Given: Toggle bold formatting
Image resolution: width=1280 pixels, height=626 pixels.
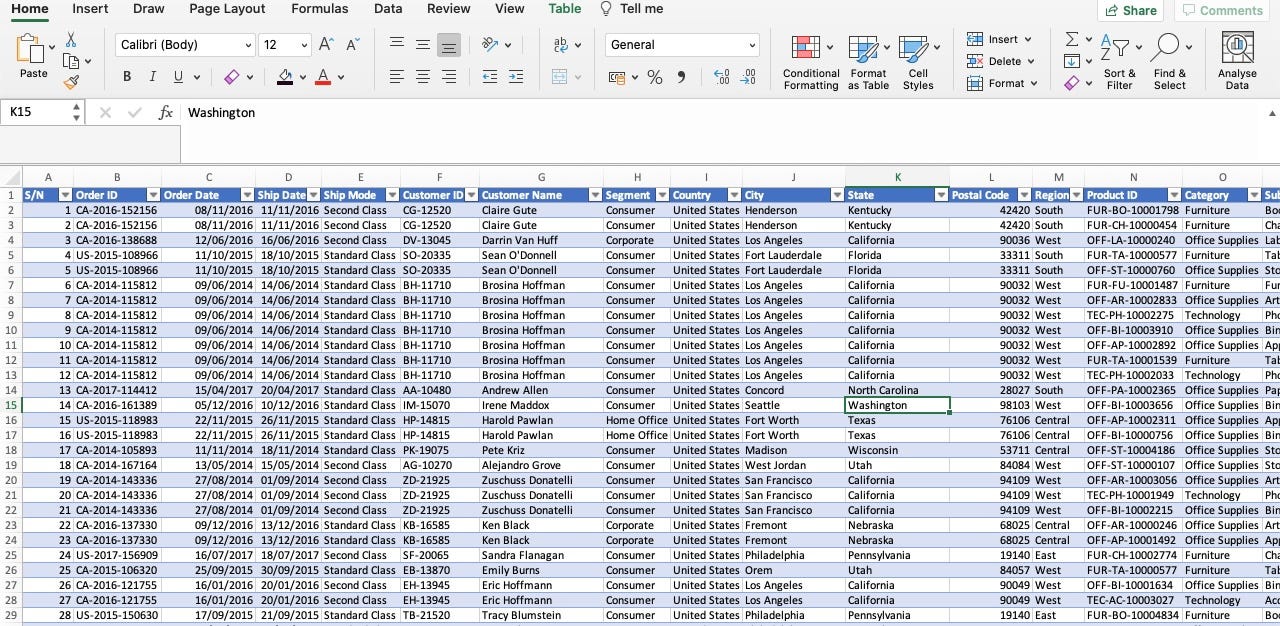Looking at the screenshot, I should click(x=127, y=77).
